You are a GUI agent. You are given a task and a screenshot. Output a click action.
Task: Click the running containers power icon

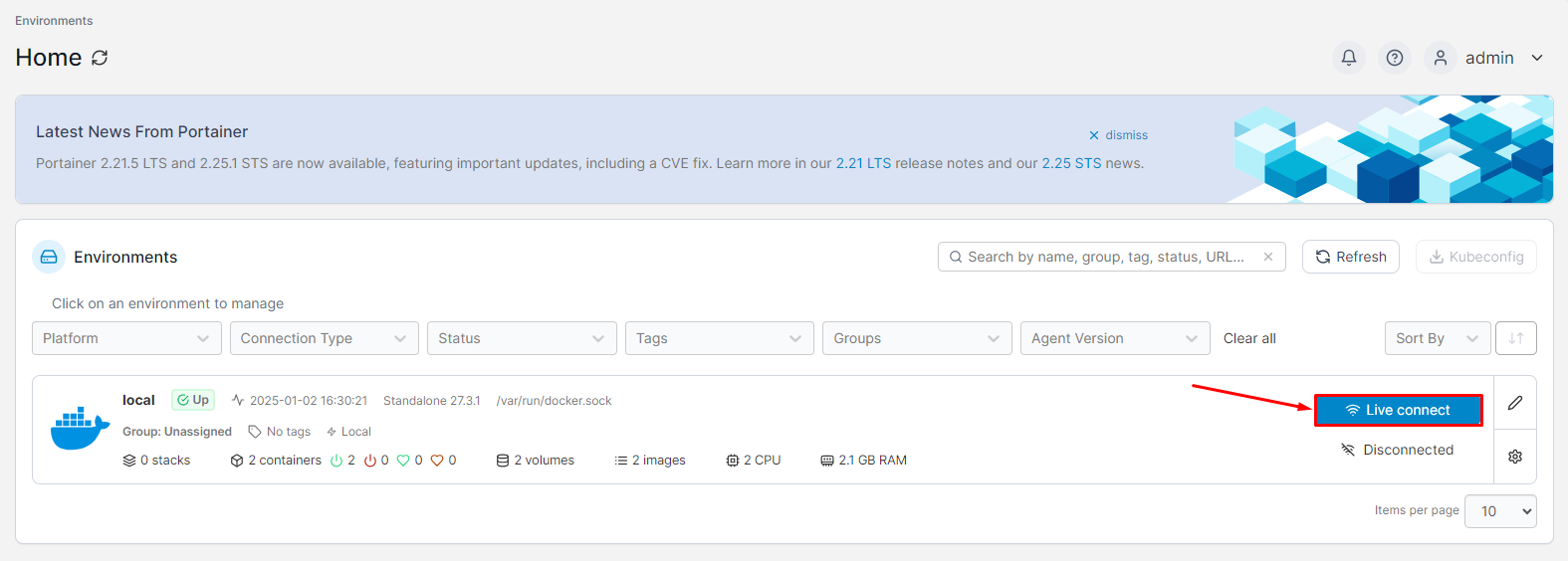tap(336, 461)
